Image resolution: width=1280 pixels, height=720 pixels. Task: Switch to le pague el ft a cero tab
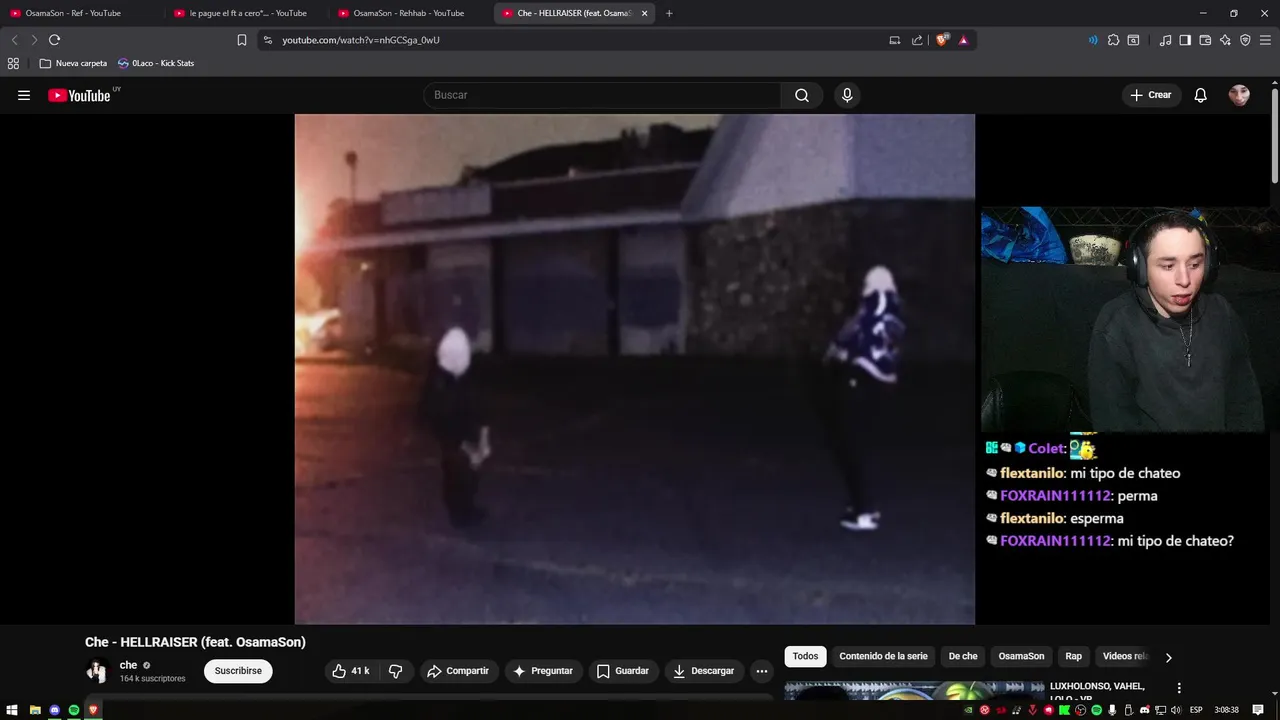click(x=247, y=13)
